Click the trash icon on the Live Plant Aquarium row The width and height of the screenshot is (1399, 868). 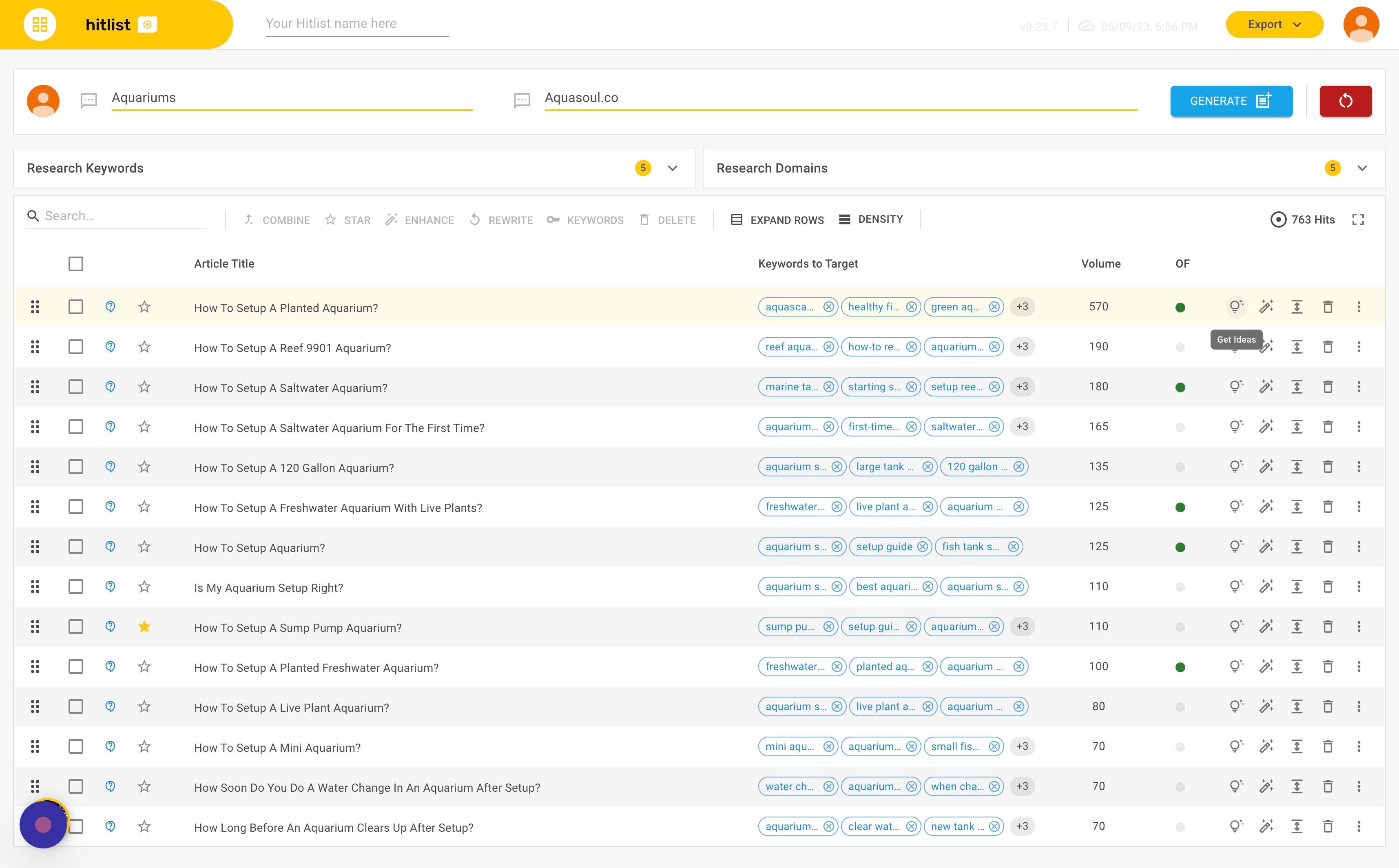[1328, 707]
